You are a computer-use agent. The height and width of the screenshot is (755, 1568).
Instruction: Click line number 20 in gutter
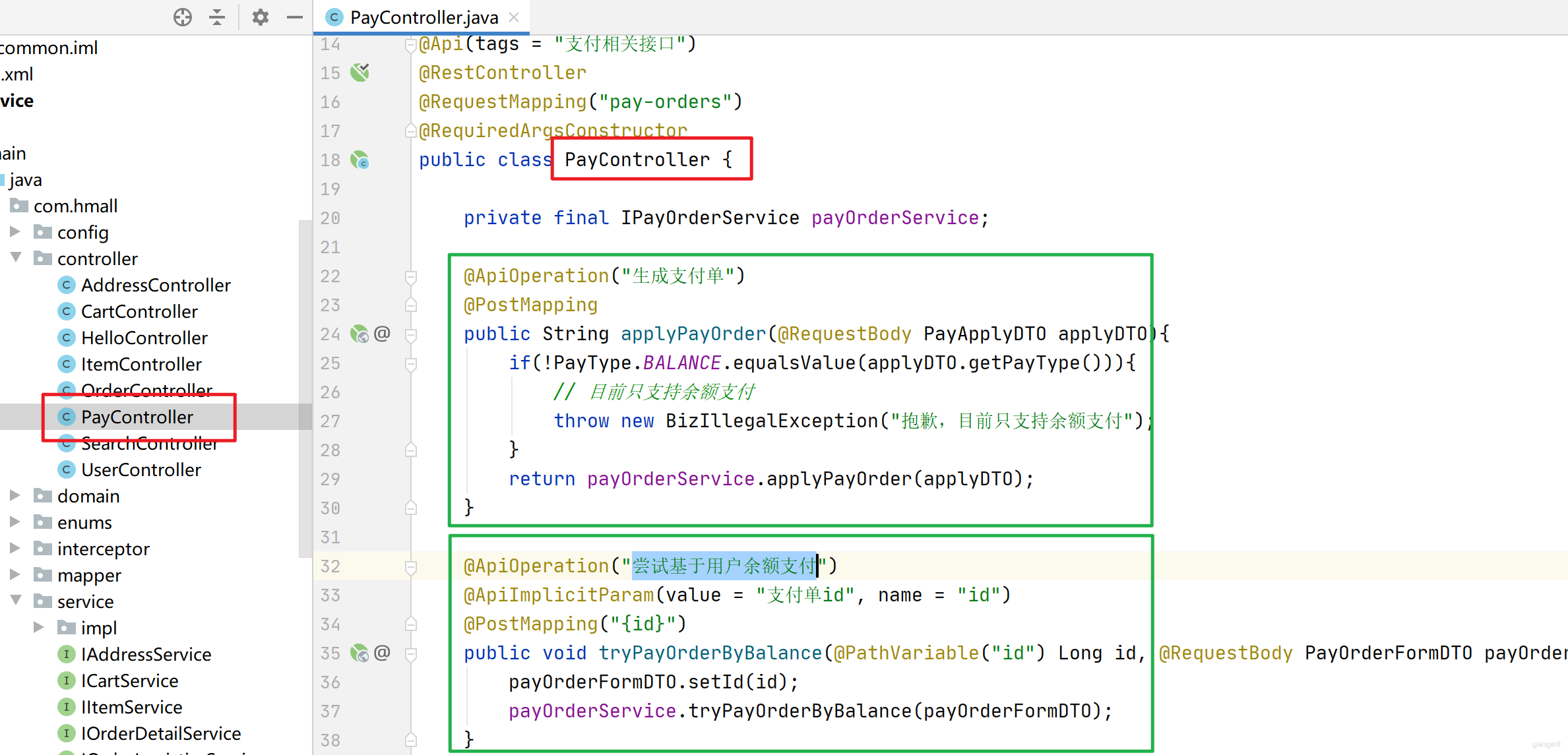[330, 218]
